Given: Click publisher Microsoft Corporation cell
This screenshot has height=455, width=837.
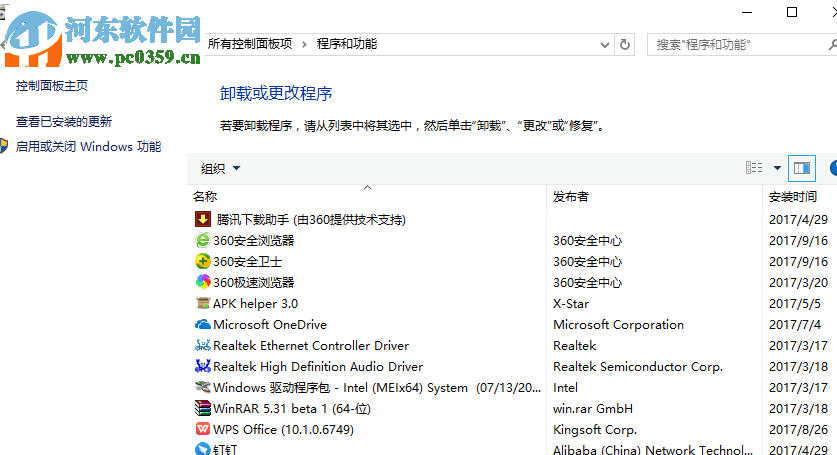Looking at the screenshot, I should pos(618,325).
